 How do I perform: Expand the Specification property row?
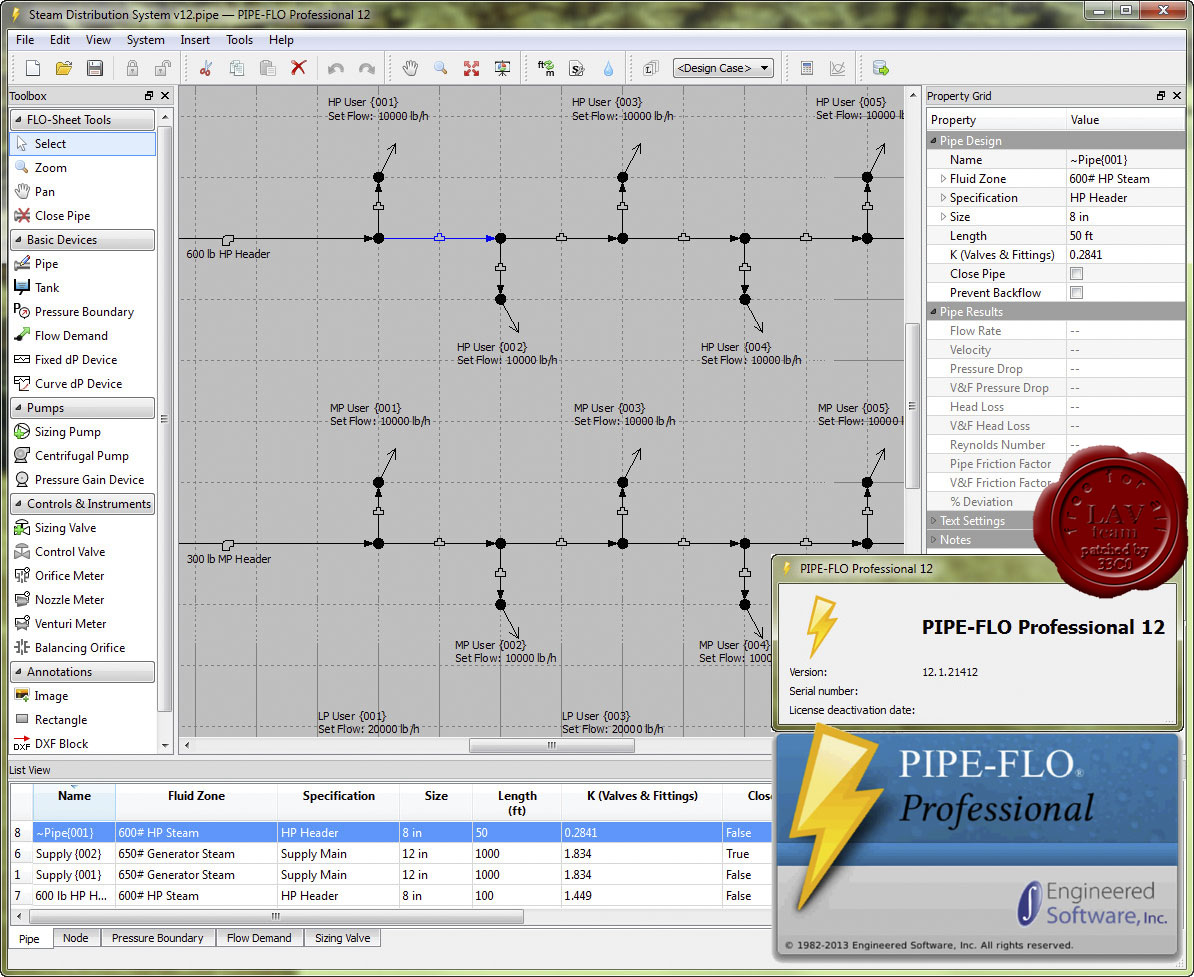point(943,197)
